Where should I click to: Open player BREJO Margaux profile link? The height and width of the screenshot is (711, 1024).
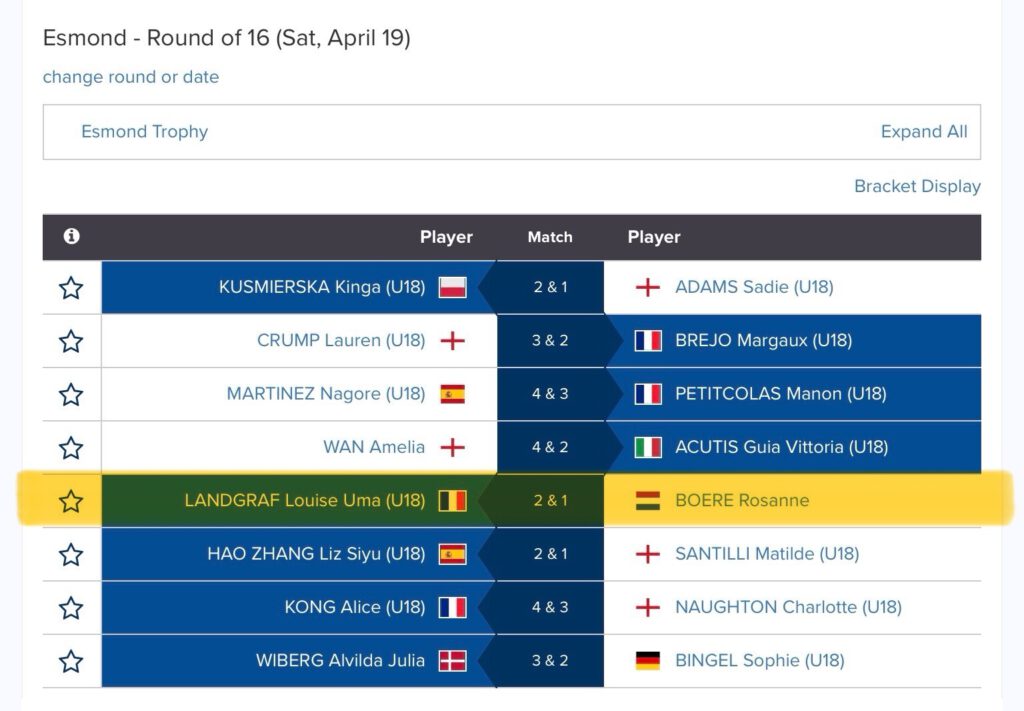click(763, 341)
